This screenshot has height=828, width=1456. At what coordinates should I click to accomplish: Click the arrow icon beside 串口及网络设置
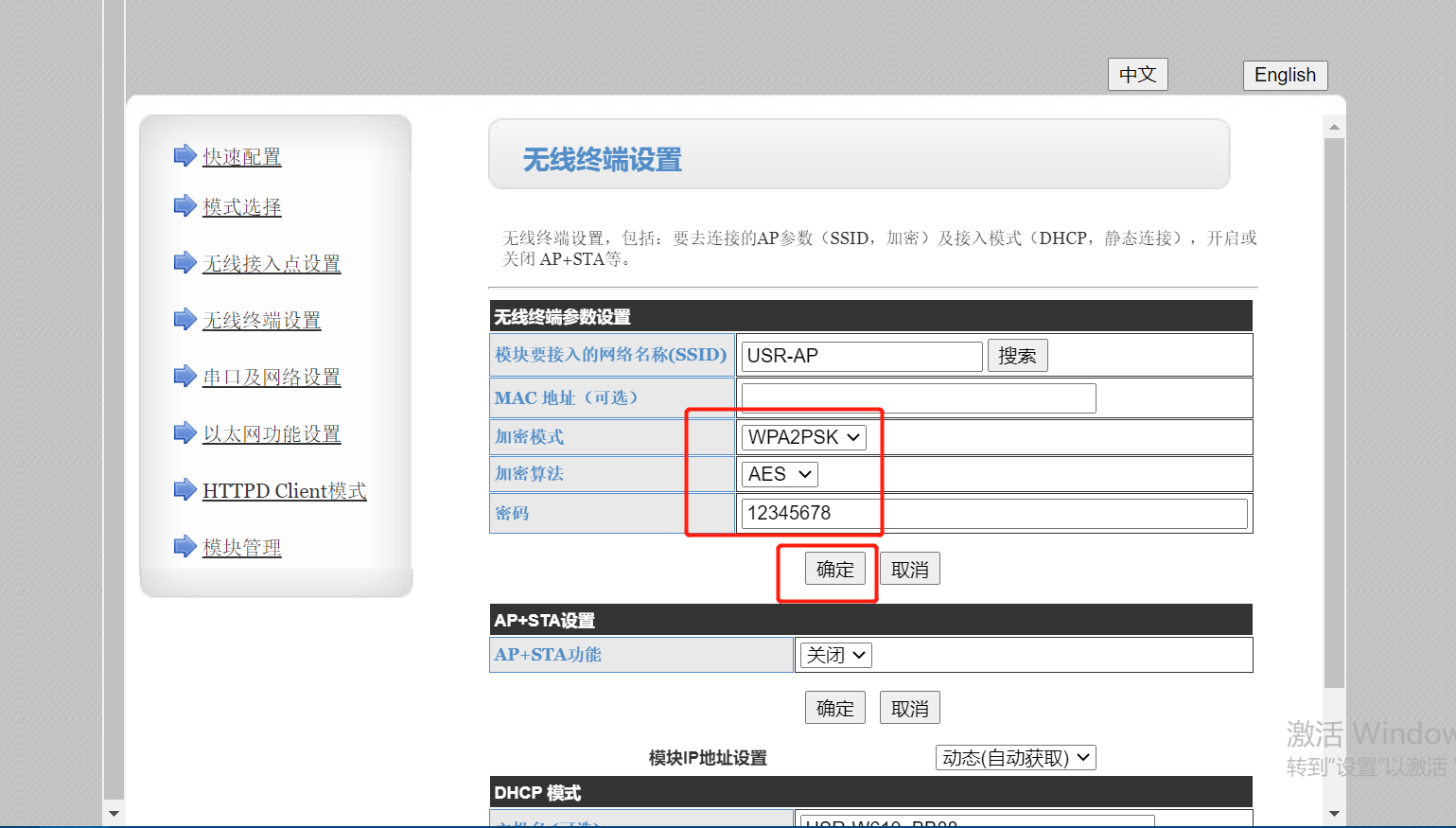[x=184, y=376]
